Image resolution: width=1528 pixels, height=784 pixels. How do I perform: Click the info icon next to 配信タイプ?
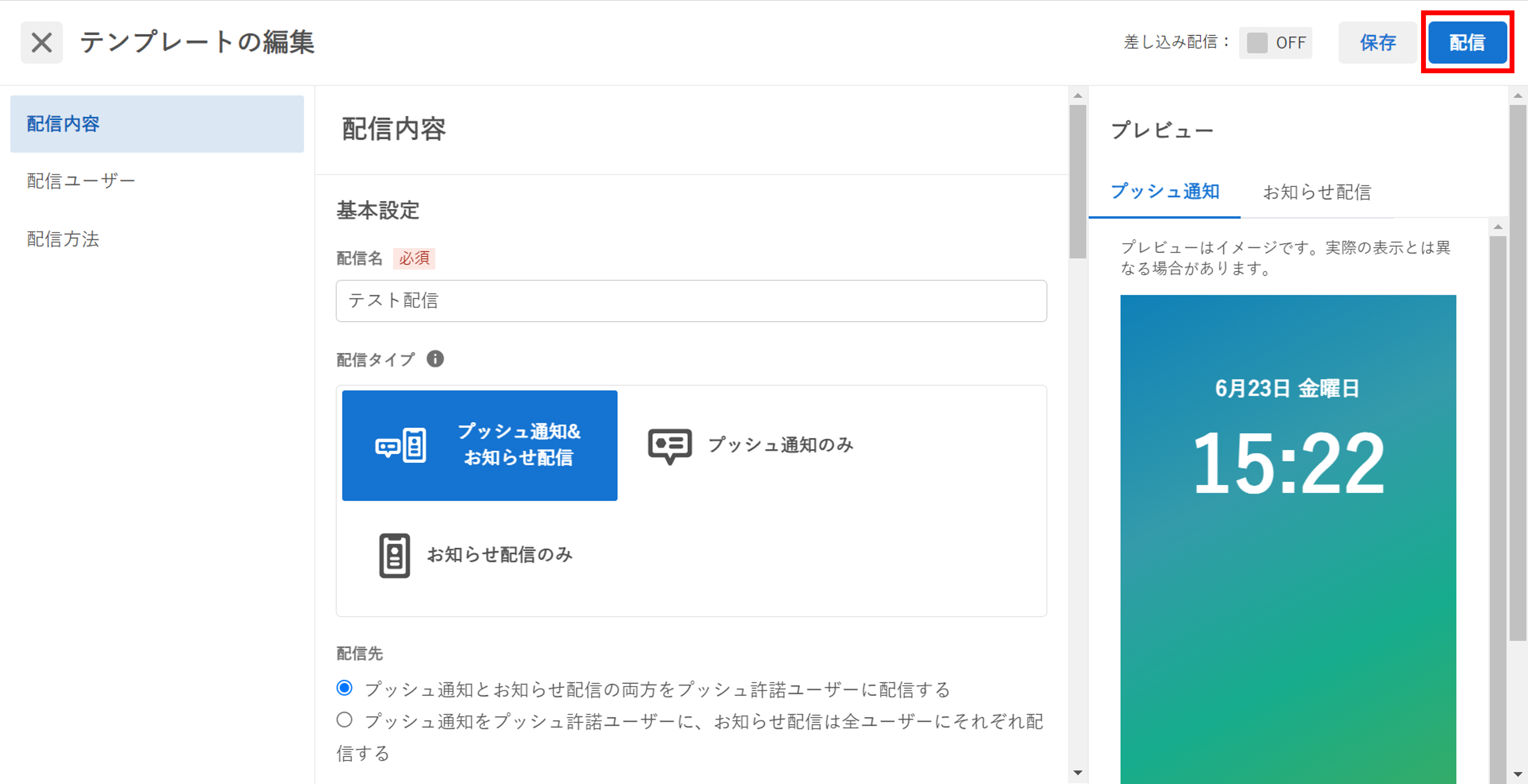435,359
